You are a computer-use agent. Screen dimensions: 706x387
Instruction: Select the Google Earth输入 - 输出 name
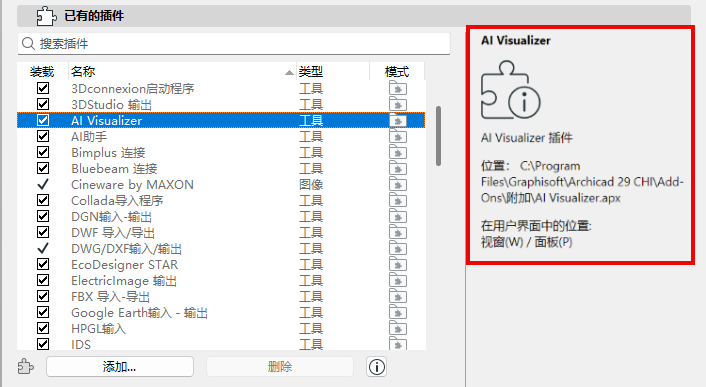point(139,312)
